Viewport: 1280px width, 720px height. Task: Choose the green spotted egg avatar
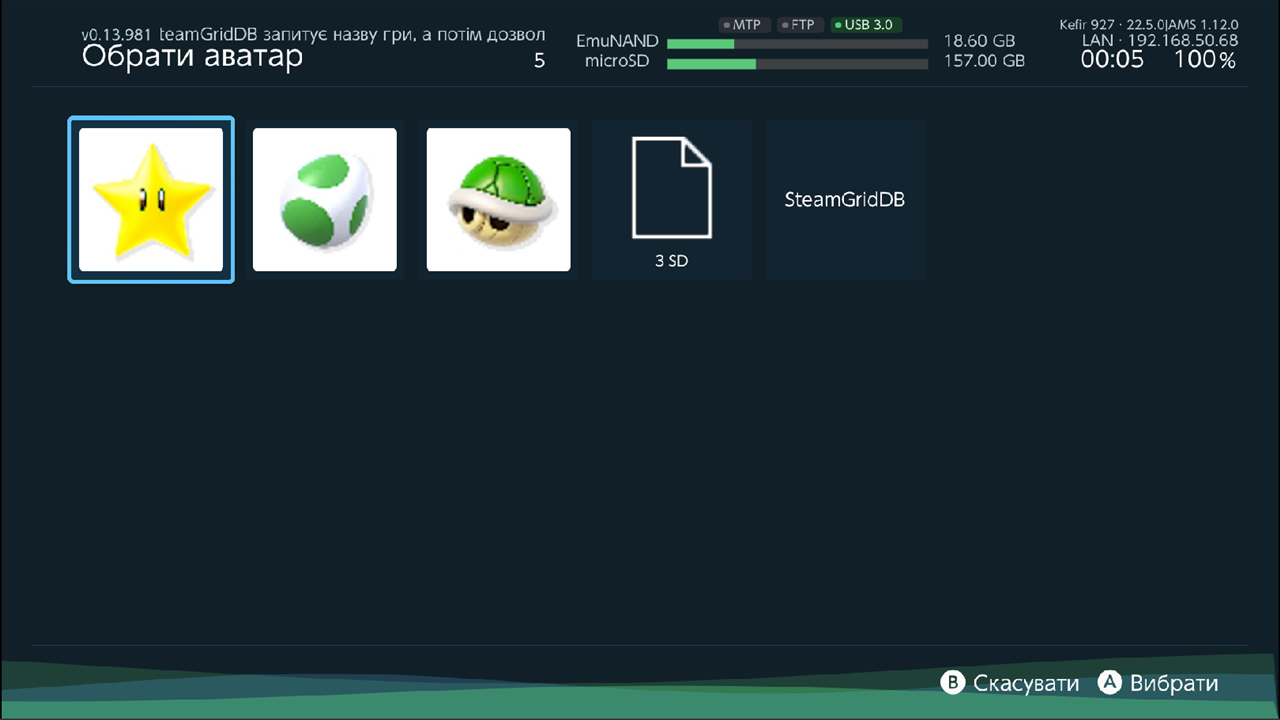325,199
